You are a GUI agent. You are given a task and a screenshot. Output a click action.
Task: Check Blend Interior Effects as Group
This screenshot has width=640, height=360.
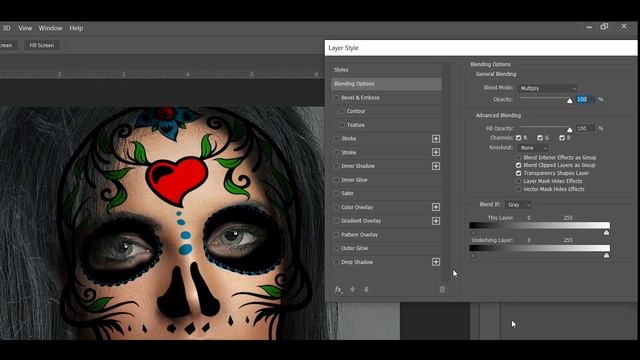(518, 158)
